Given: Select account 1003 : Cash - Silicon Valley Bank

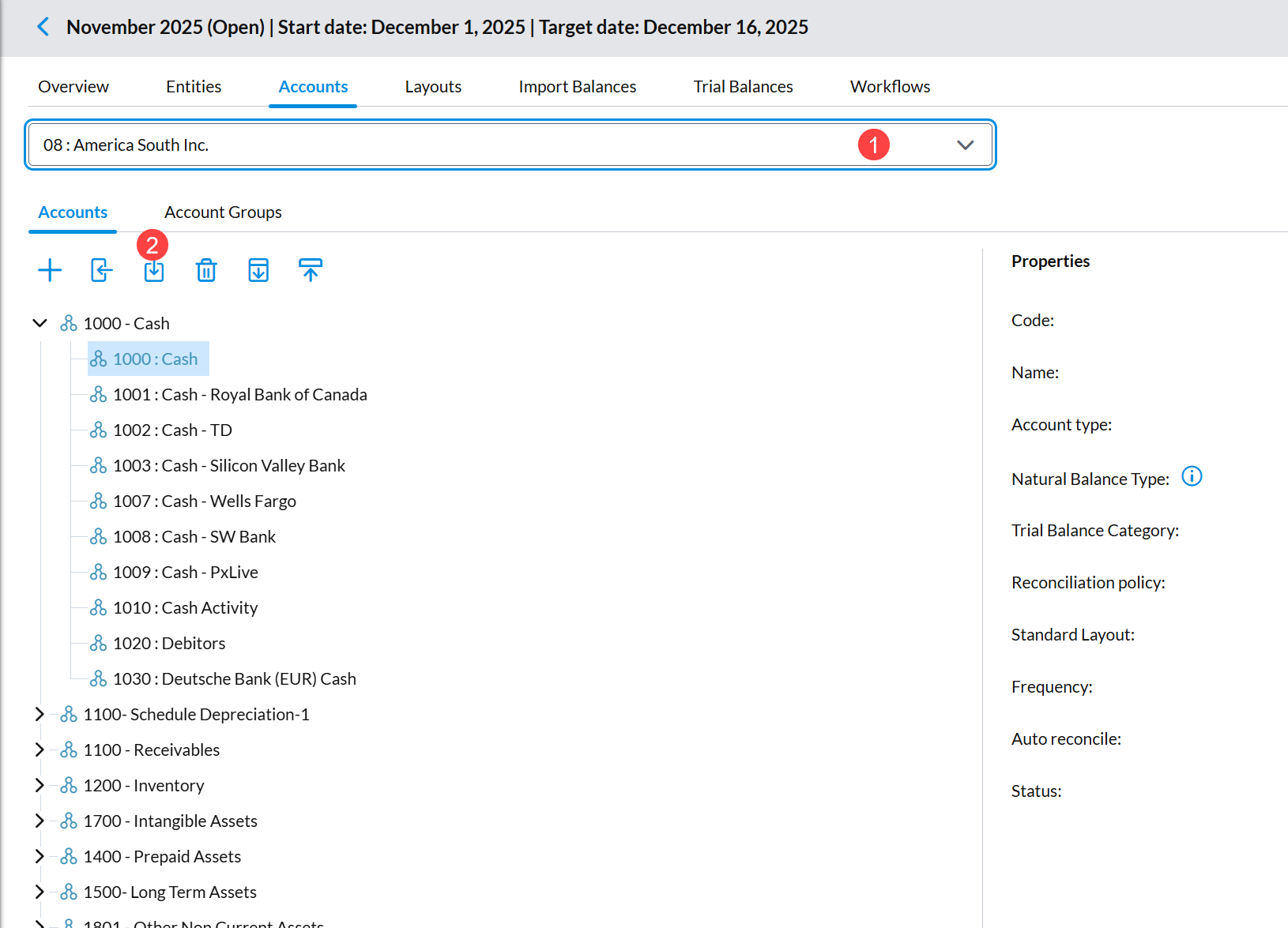Looking at the screenshot, I should click(x=228, y=465).
